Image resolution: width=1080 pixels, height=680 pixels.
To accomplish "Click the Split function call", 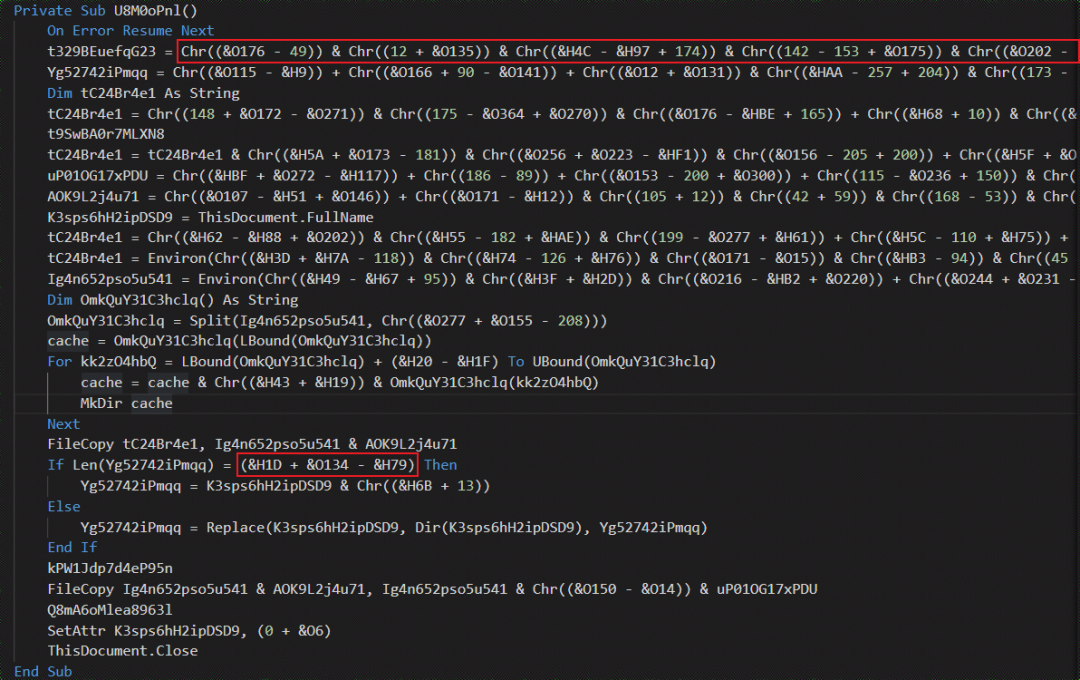I will [x=398, y=320].
